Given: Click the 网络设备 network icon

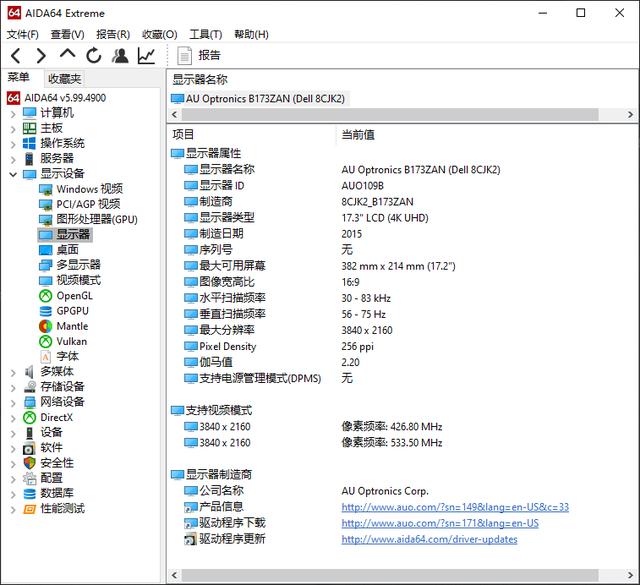Looking at the screenshot, I should pos(29,402).
